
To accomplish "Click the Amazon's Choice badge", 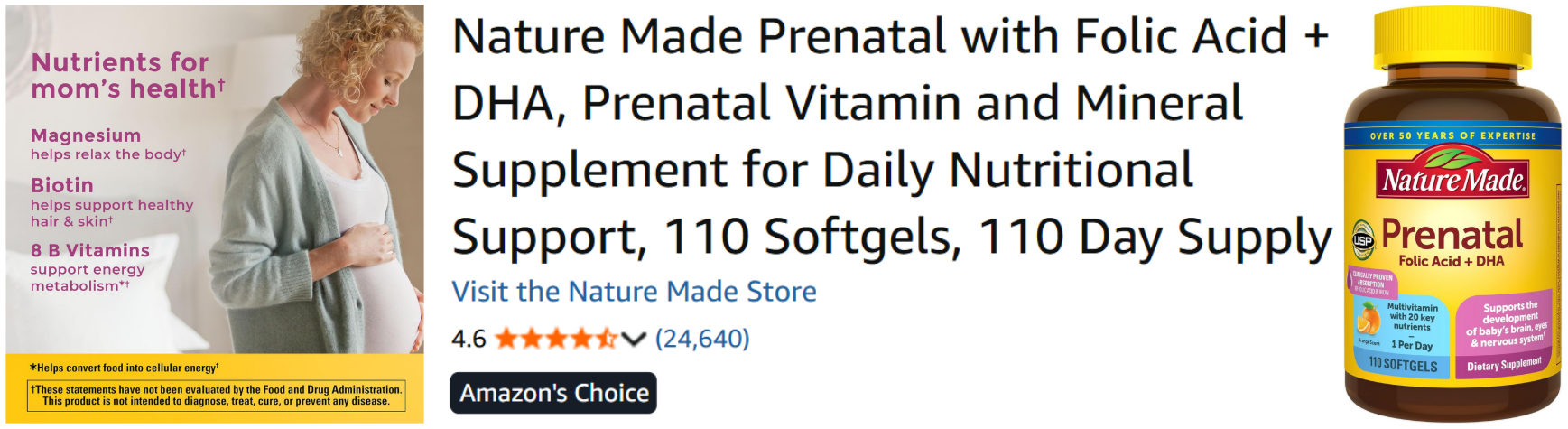I will (553, 393).
